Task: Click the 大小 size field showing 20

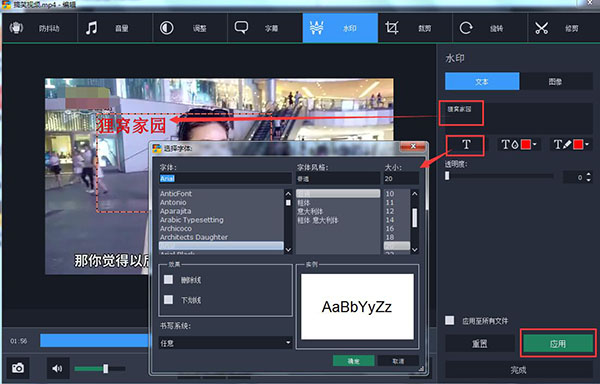Action: point(401,178)
